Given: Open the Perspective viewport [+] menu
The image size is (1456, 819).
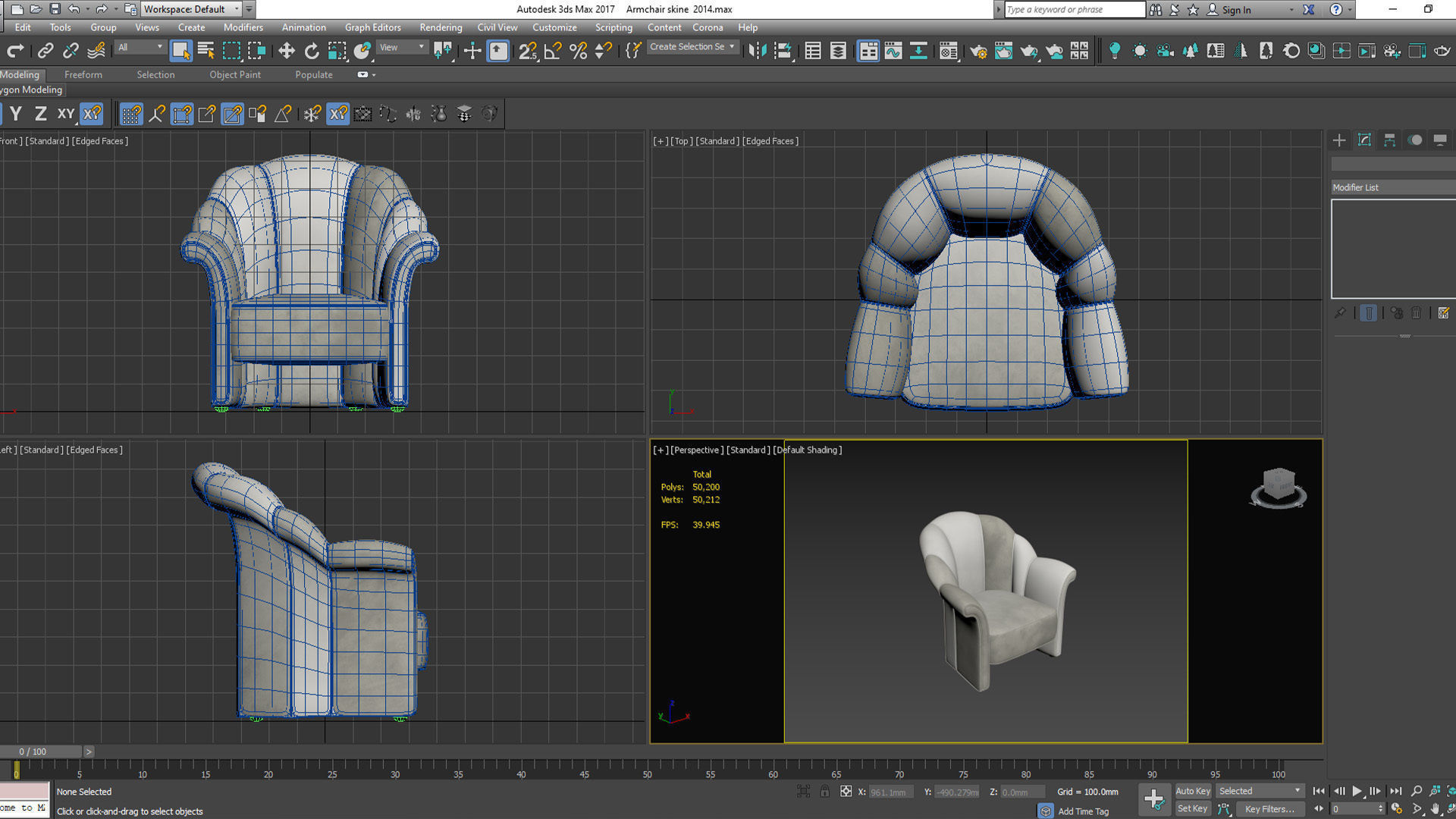Looking at the screenshot, I should (661, 450).
